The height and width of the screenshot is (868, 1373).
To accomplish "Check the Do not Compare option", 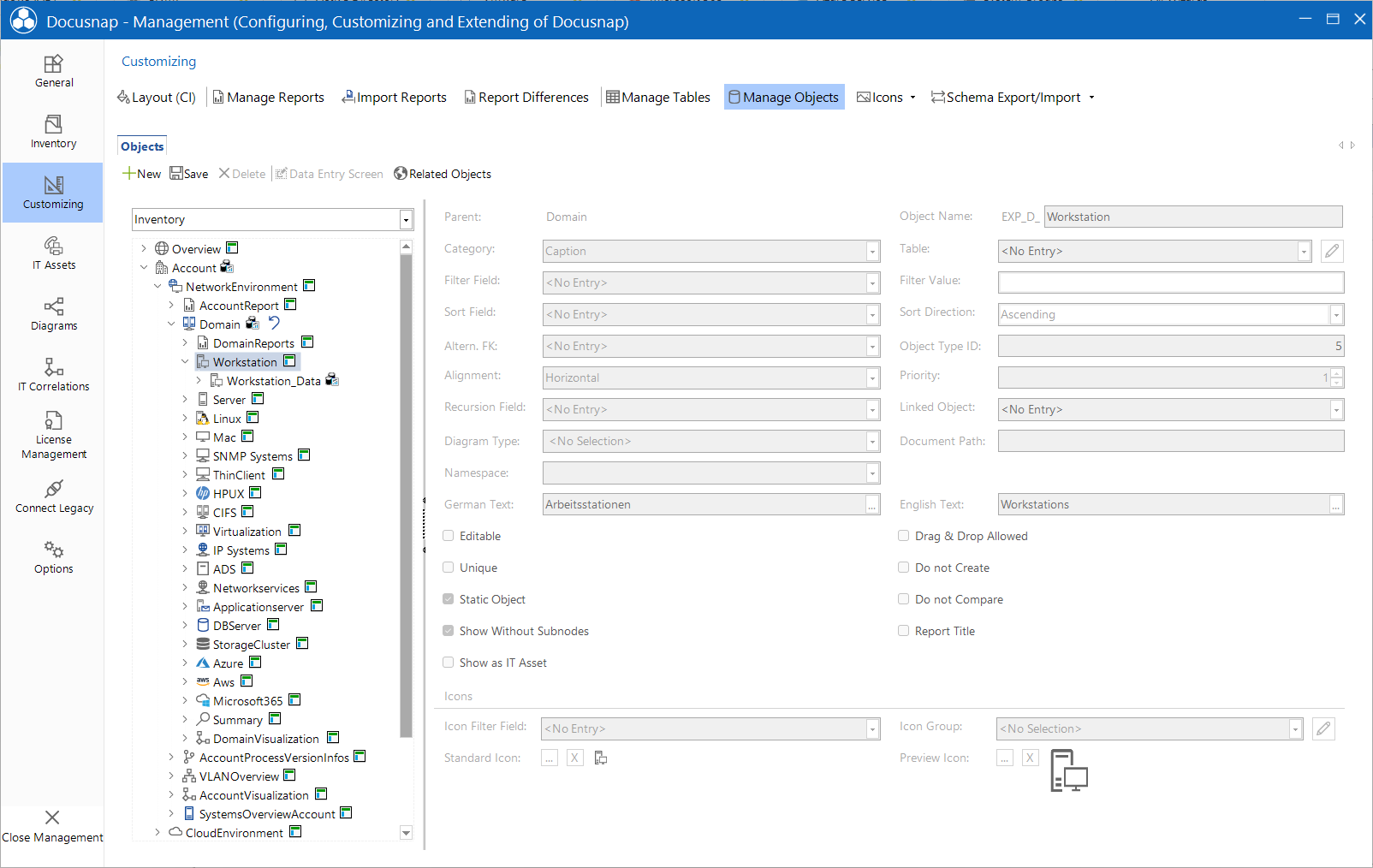I will (903, 599).
